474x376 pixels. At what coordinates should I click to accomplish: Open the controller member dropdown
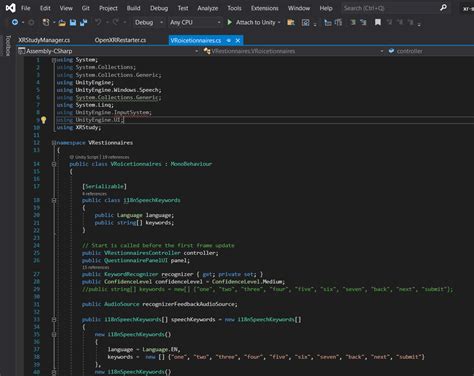(431, 51)
